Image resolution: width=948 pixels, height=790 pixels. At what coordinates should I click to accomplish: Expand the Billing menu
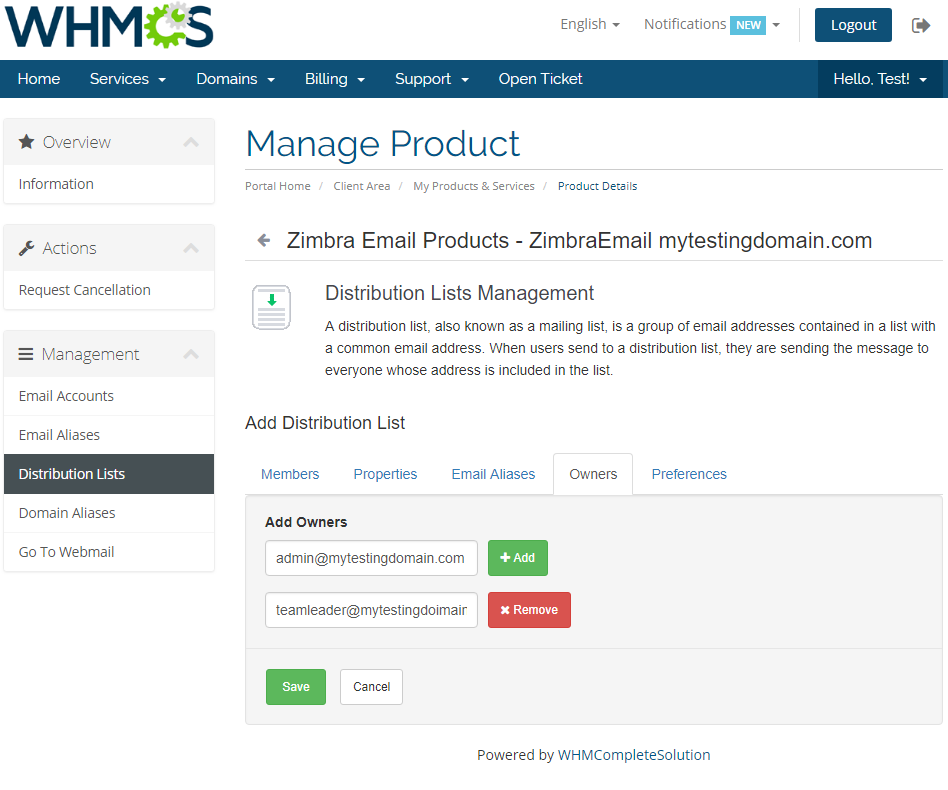pos(334,79)
